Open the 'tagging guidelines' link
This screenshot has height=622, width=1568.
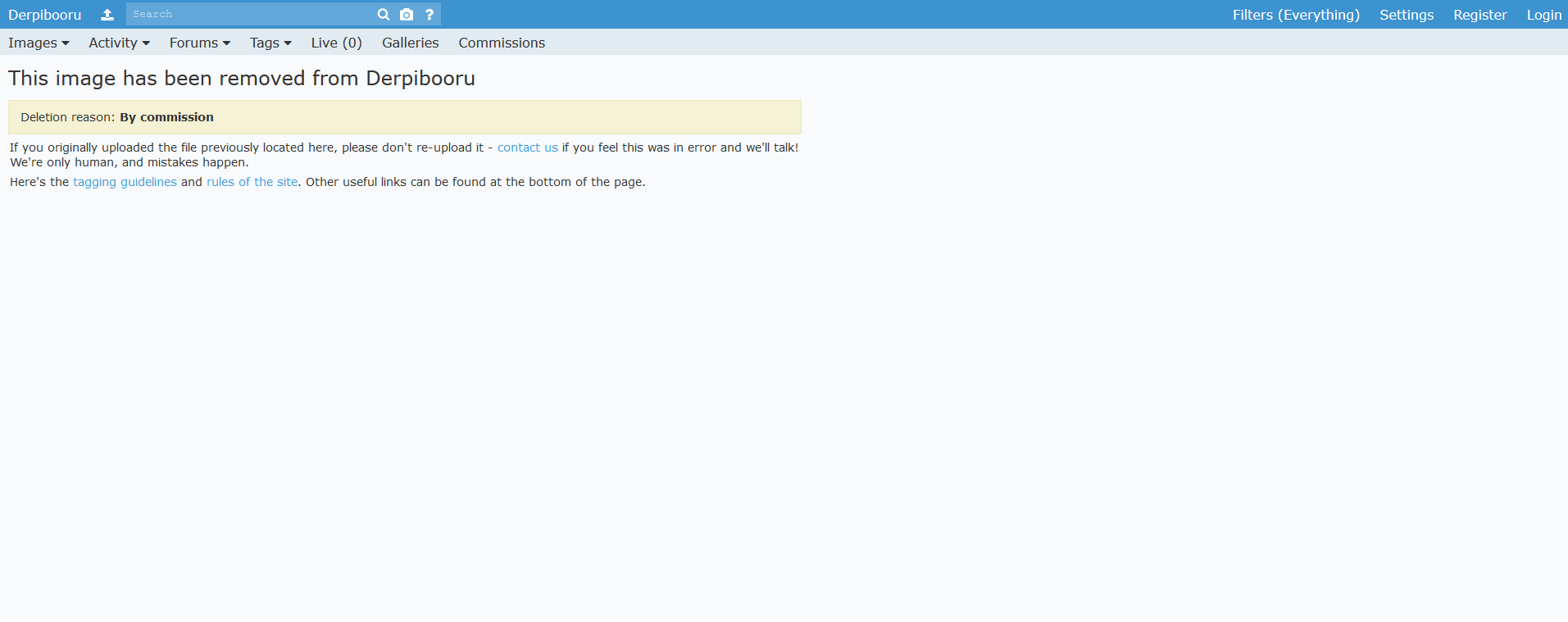[125, 182]
